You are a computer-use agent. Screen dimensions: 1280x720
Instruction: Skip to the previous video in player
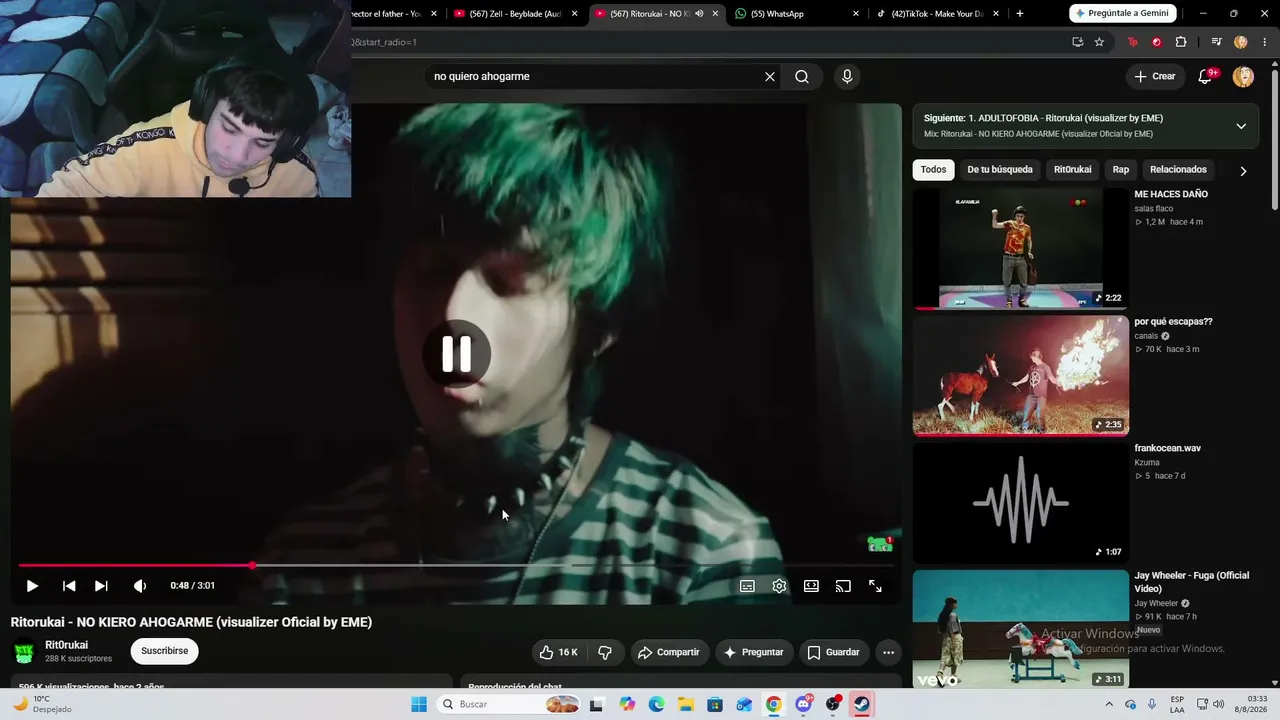(69, 586)
